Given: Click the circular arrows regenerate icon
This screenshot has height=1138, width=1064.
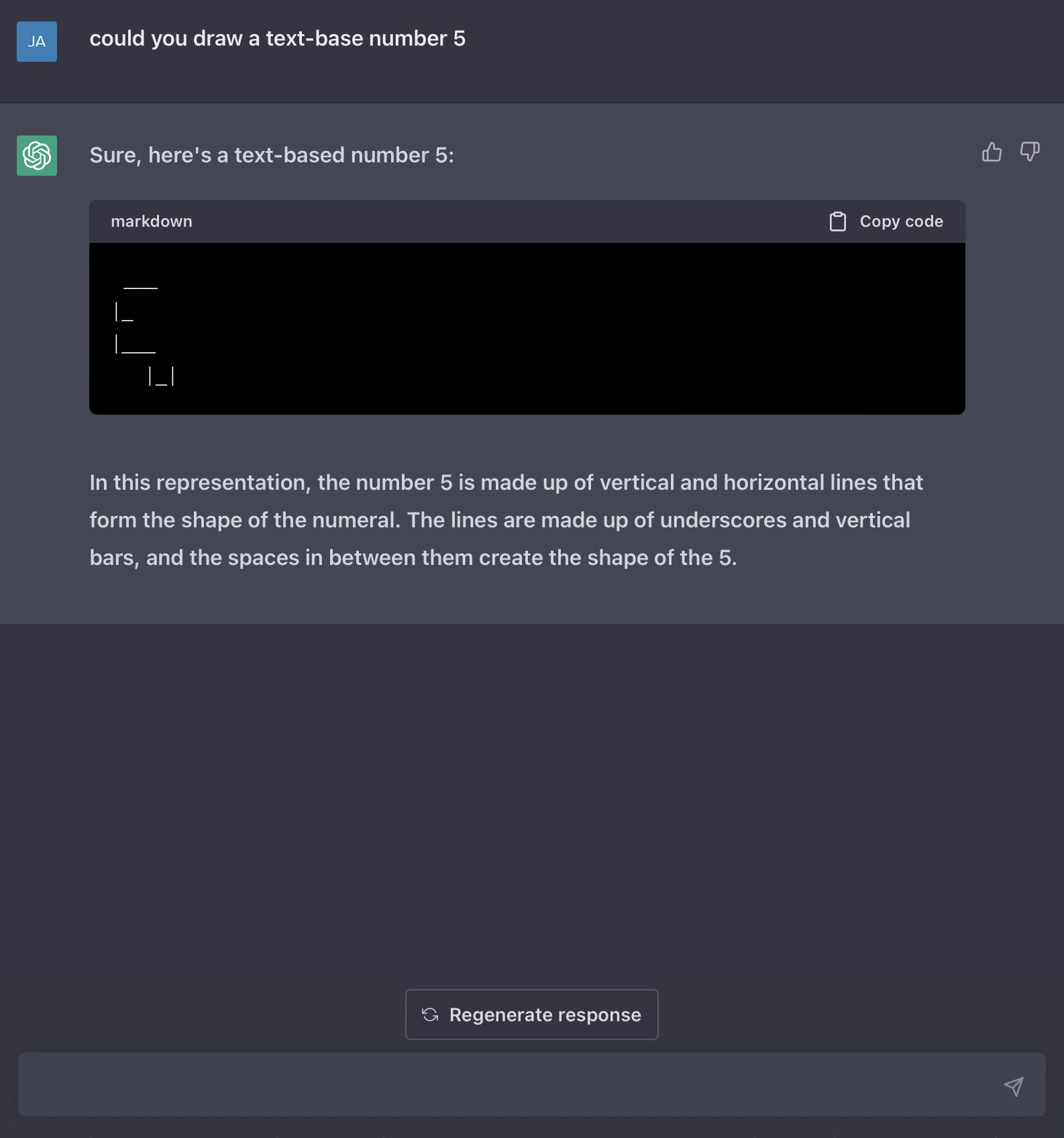Looking at the screenshot, I should tap(430, 1015).
